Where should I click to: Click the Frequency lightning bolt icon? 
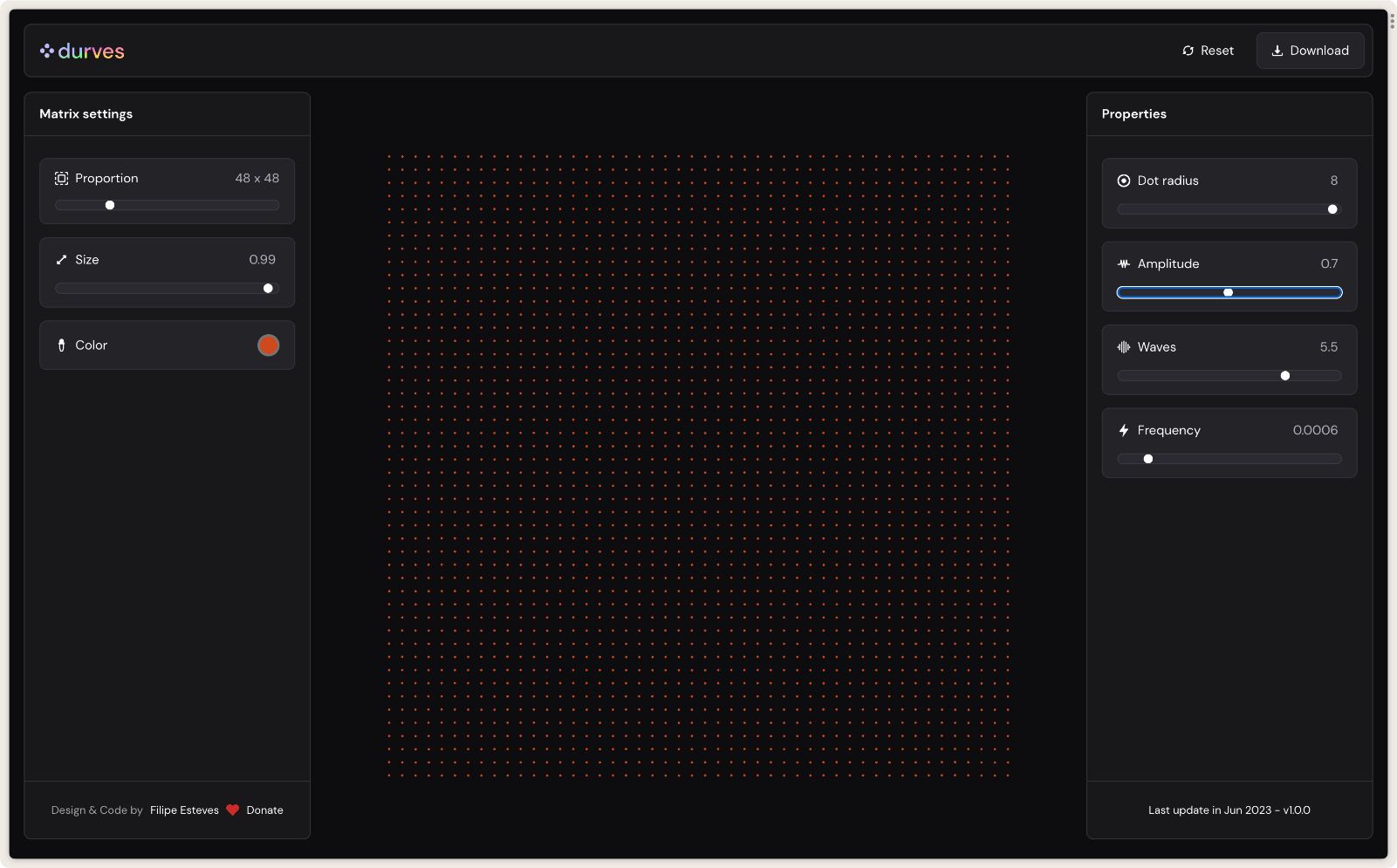[1124, 431]
